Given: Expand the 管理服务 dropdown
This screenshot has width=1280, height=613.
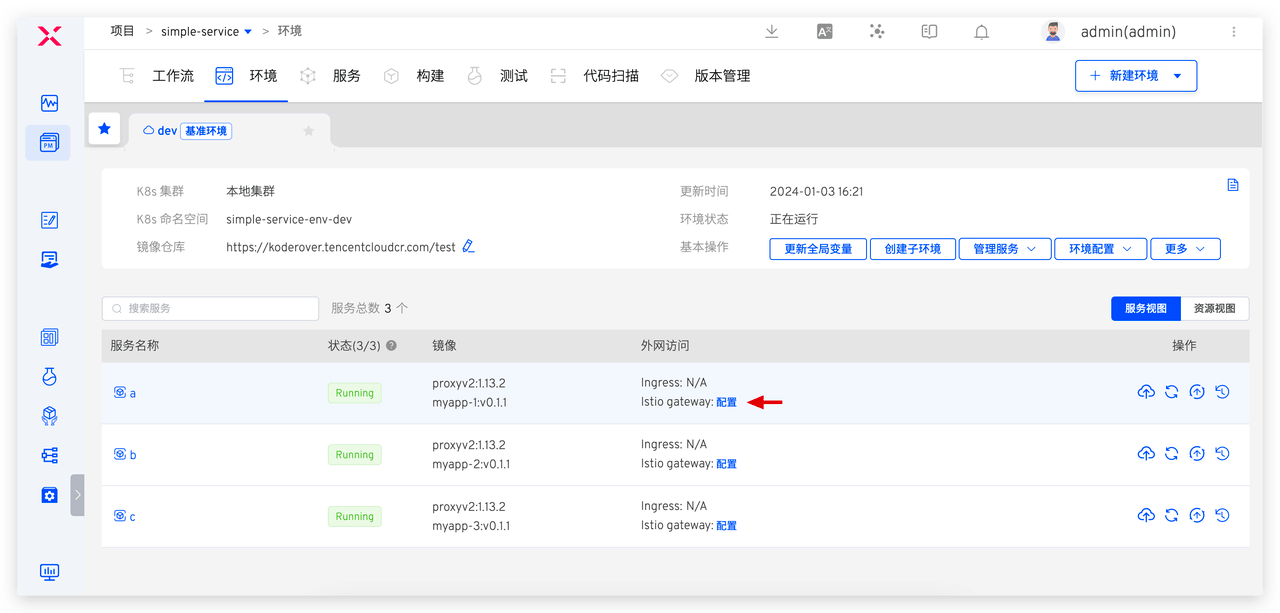Looking at the screenshot, I should point(1004,249).
